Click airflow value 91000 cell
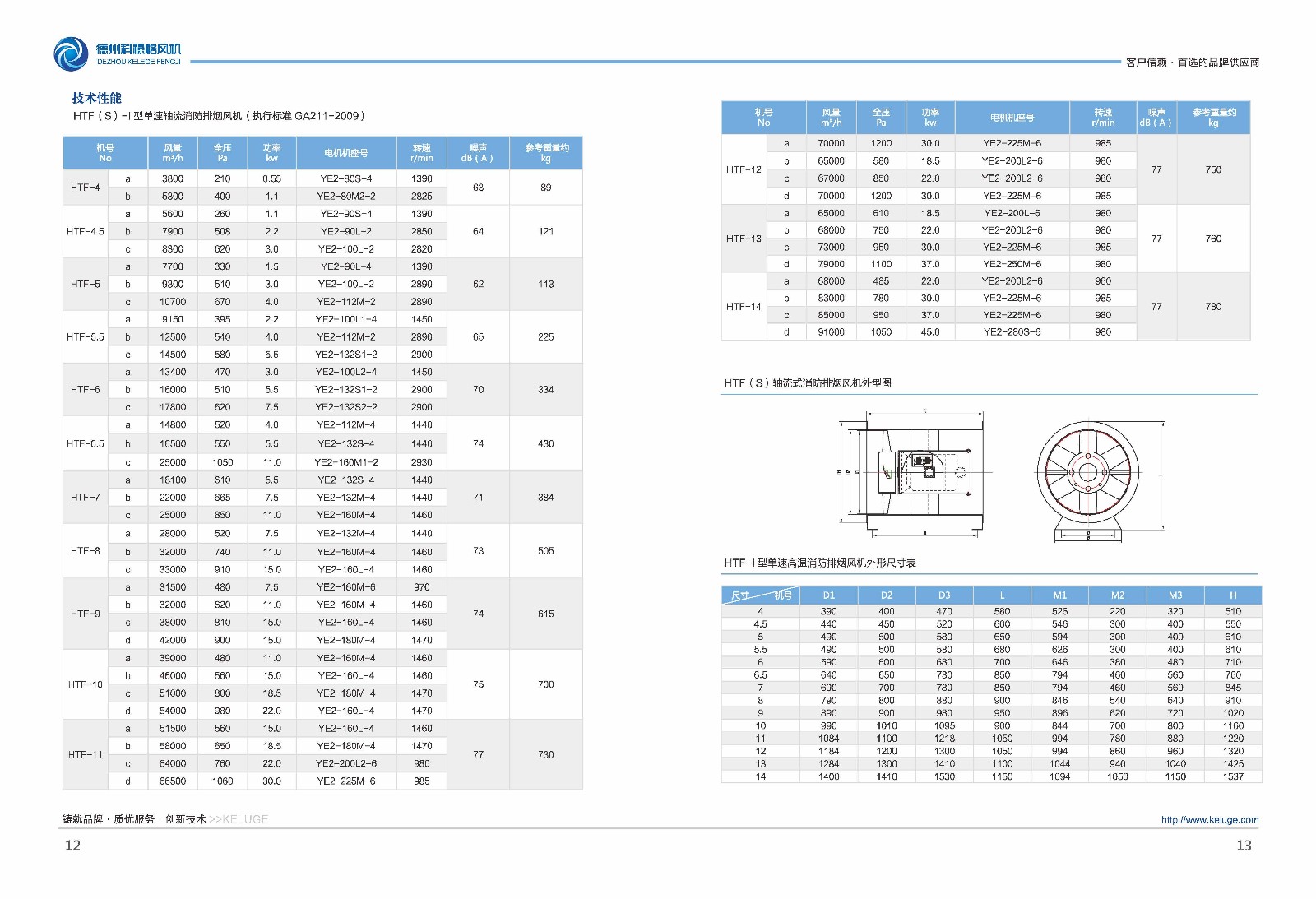The width and height of the screenshot is (1316, 899). (x=831, y=332)
